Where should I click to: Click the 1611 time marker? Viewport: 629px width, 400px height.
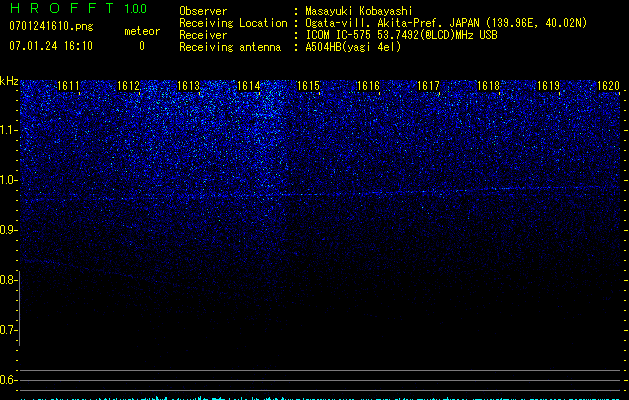[x=69, y=86]
